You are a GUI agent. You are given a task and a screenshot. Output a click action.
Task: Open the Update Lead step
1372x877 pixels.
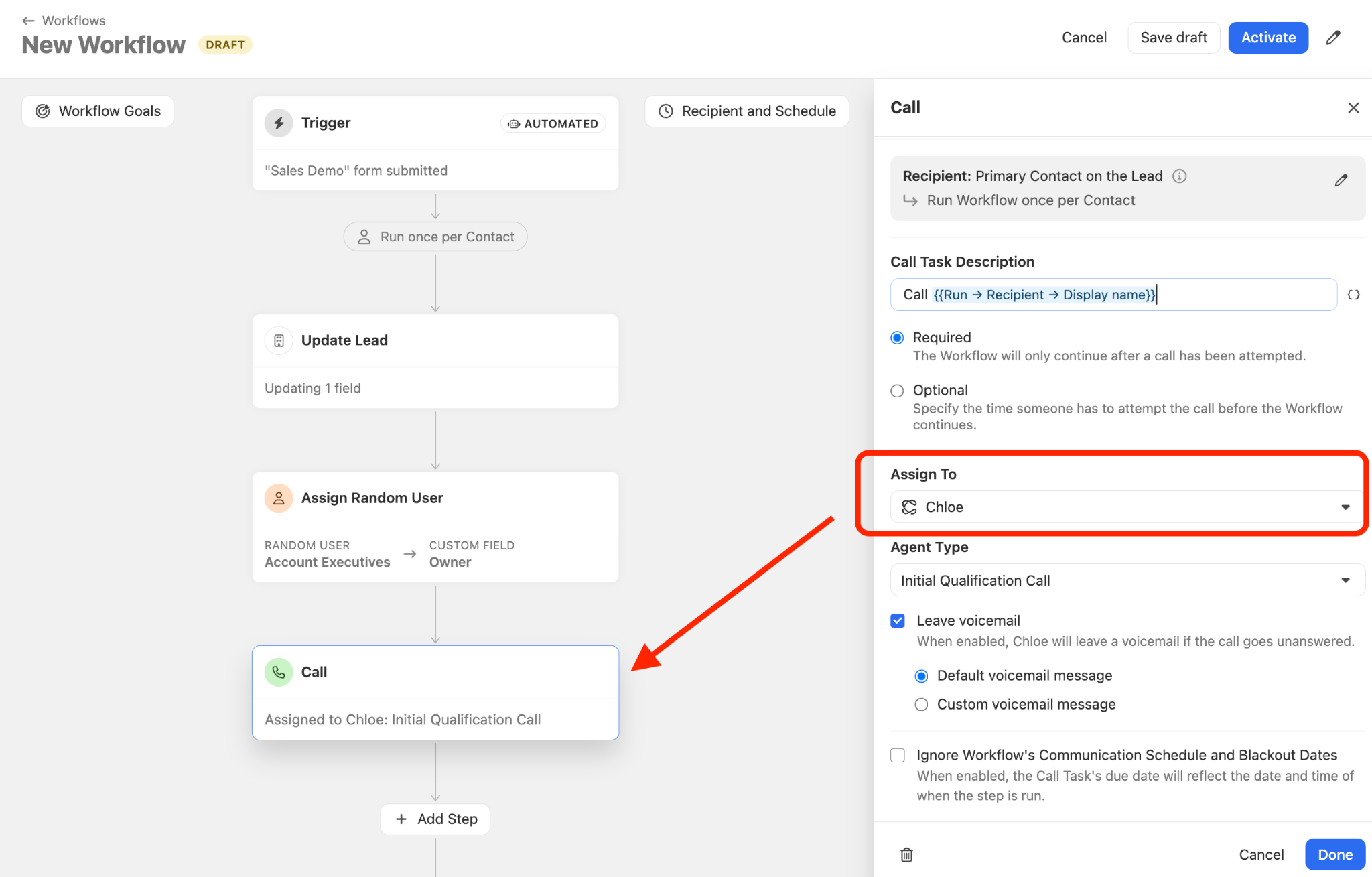pyautogui.click(x=435, y=361)
